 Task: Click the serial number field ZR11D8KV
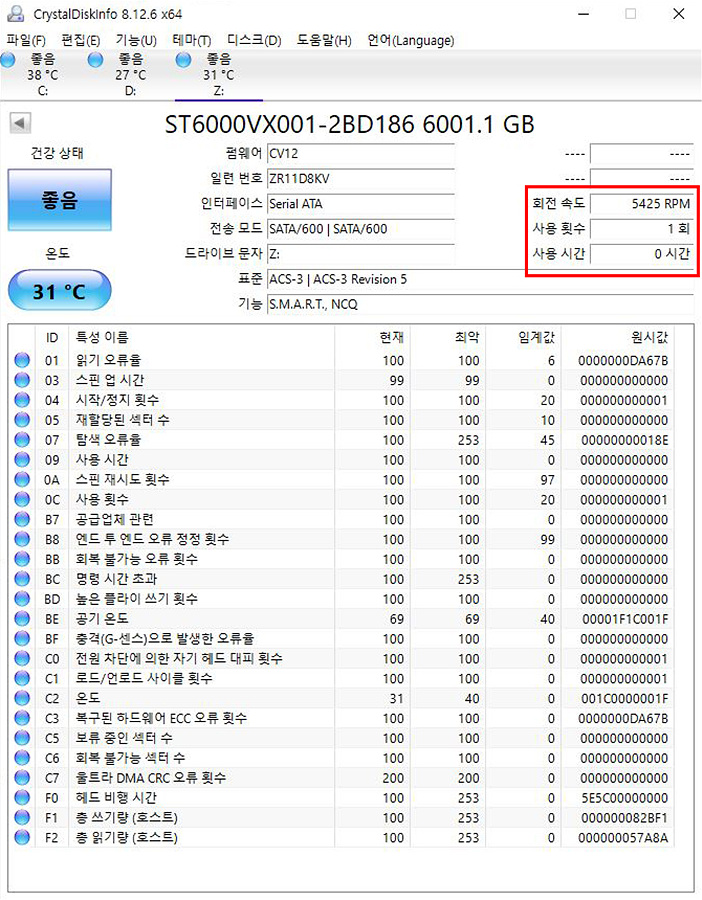click(361, 179)
